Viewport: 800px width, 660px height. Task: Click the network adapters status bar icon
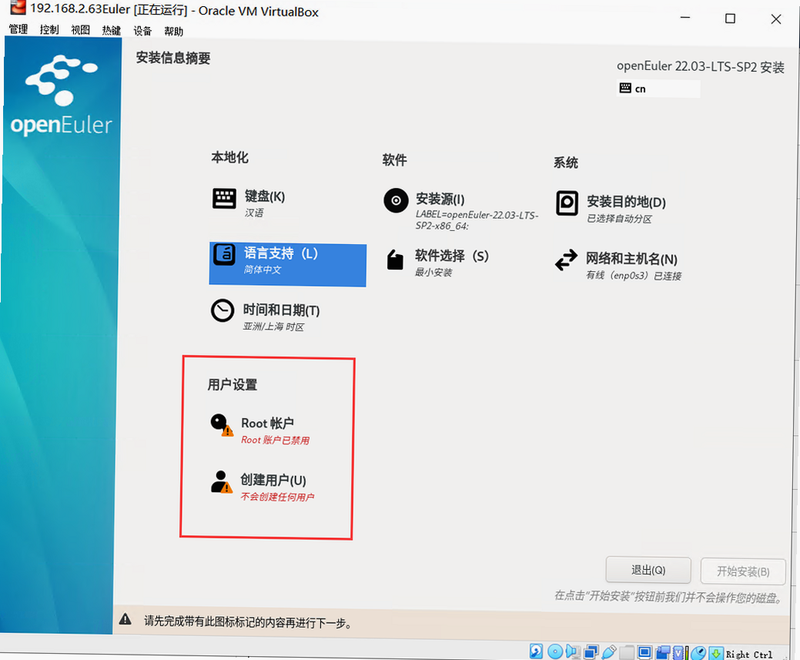tap(591, 651)
